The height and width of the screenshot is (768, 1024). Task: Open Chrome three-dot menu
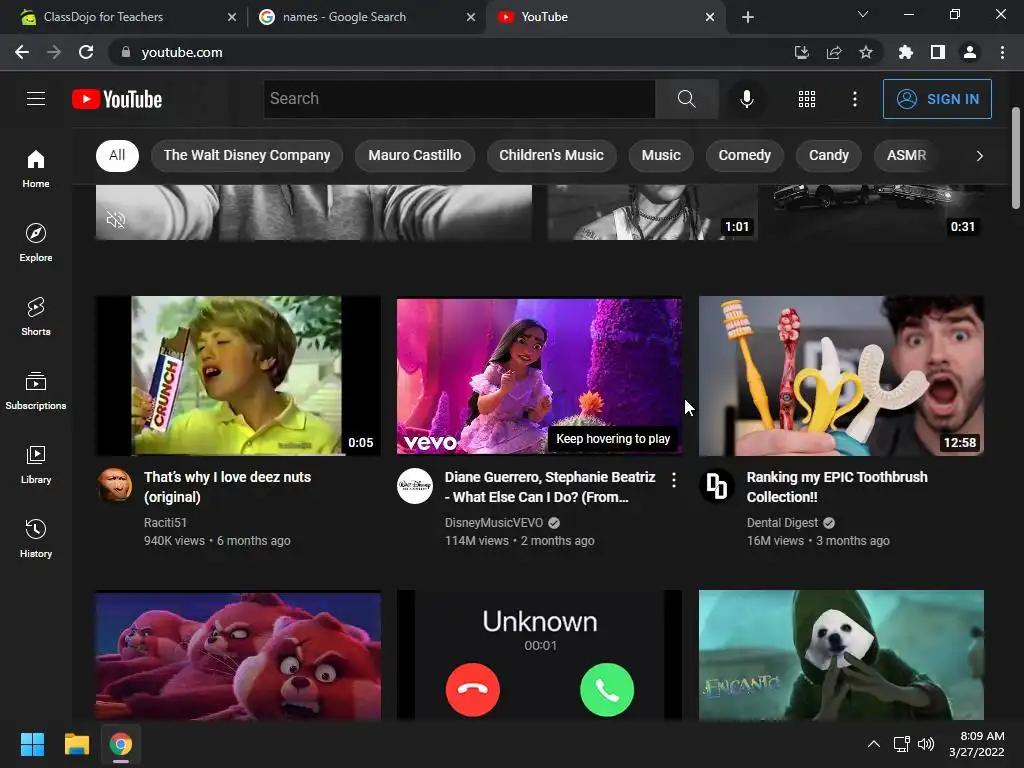coord(1002,52)
